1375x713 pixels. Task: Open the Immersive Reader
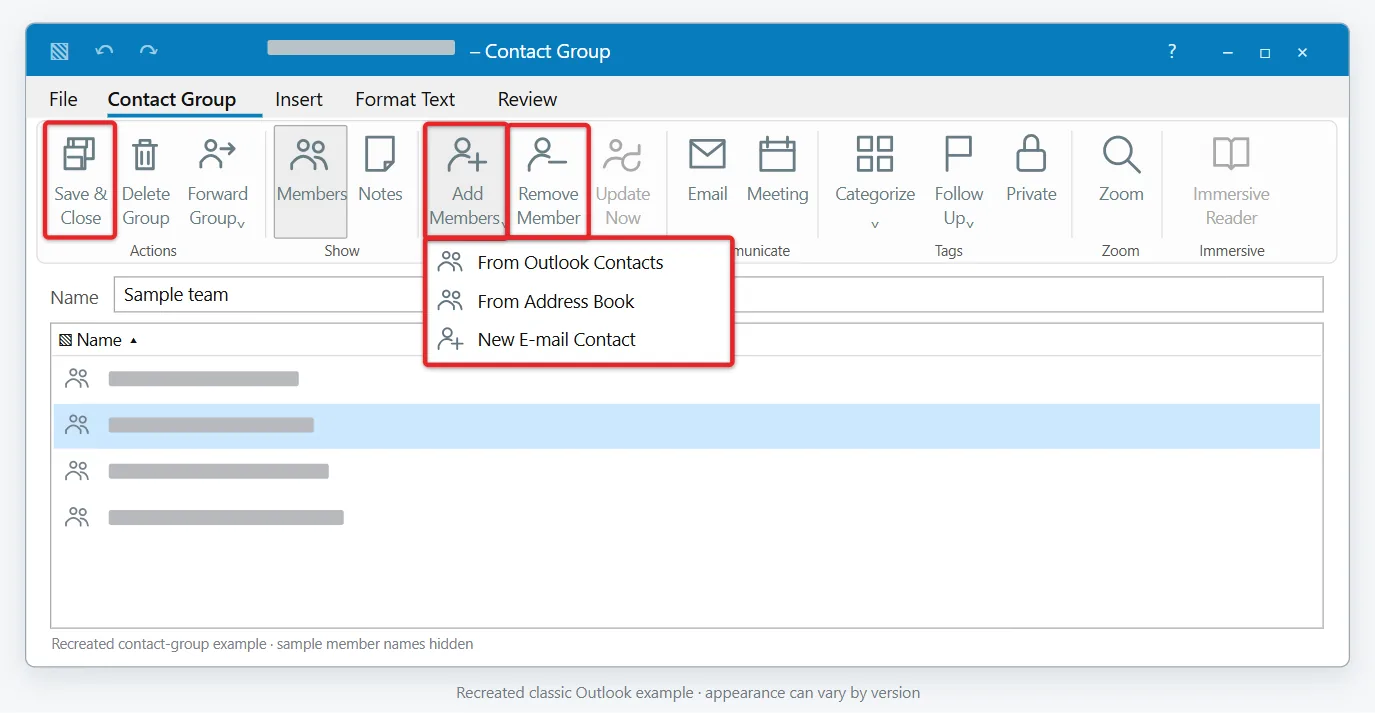click(1231, 181)
